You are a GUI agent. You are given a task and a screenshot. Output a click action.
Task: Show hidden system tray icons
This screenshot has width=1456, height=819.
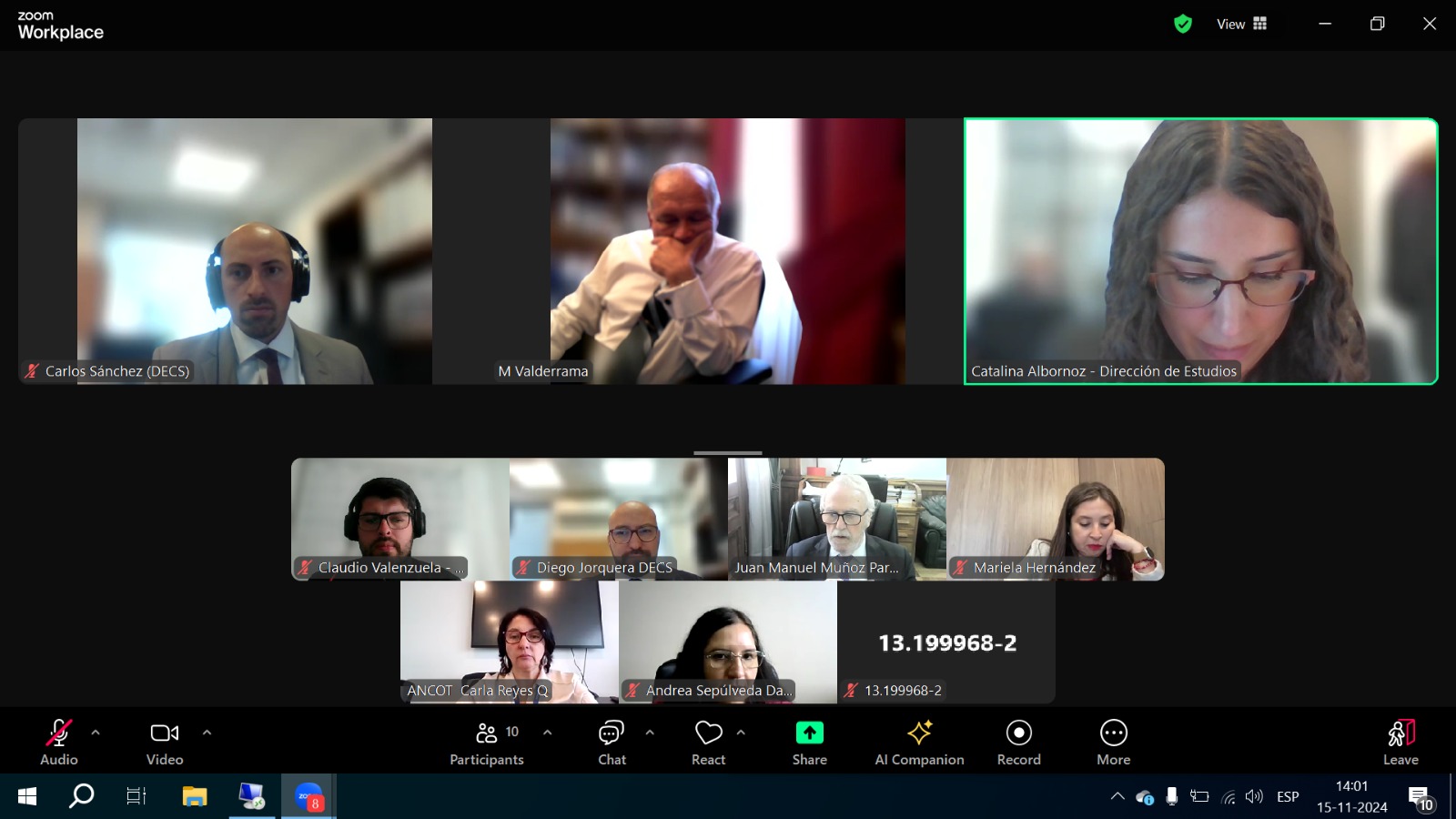click(x=1117, y=796)
